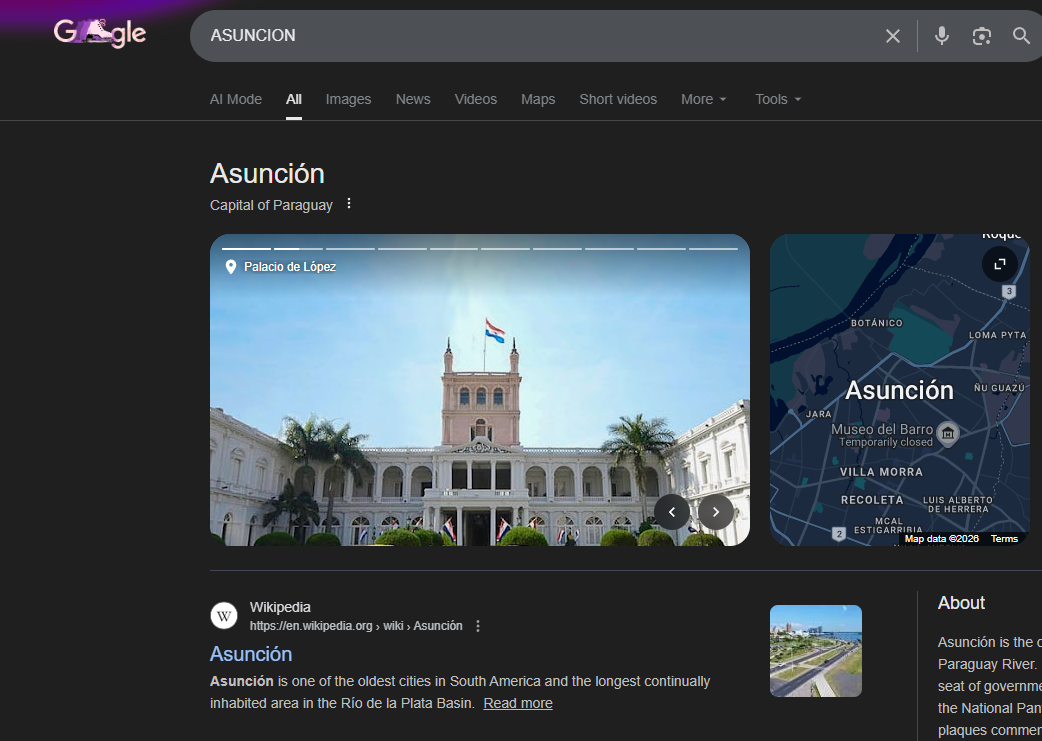1042x741 pixels.
Task: Expand the Asunción map to full view
Action: [999, 265]
